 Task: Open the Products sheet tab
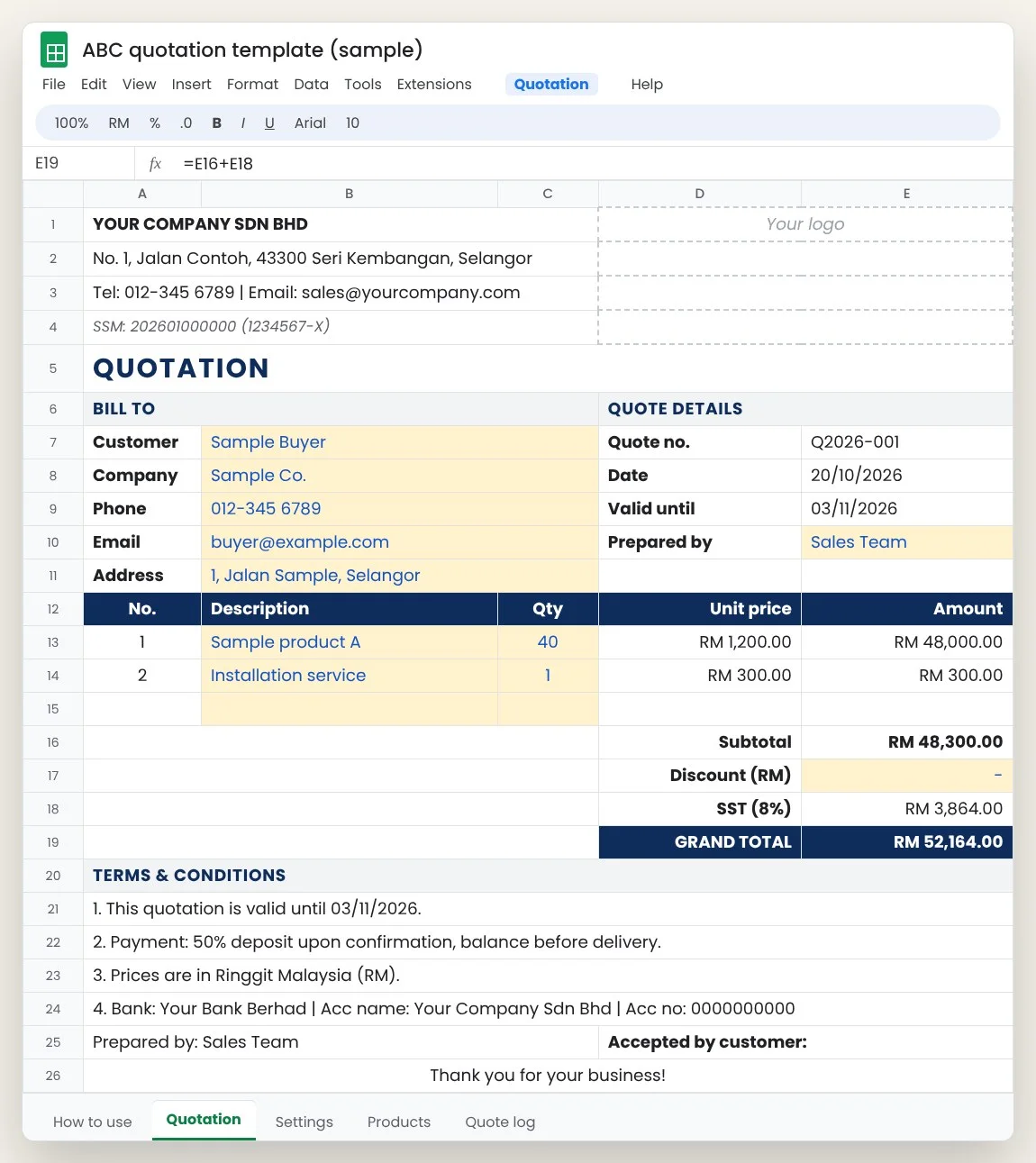click(399, 1122)
